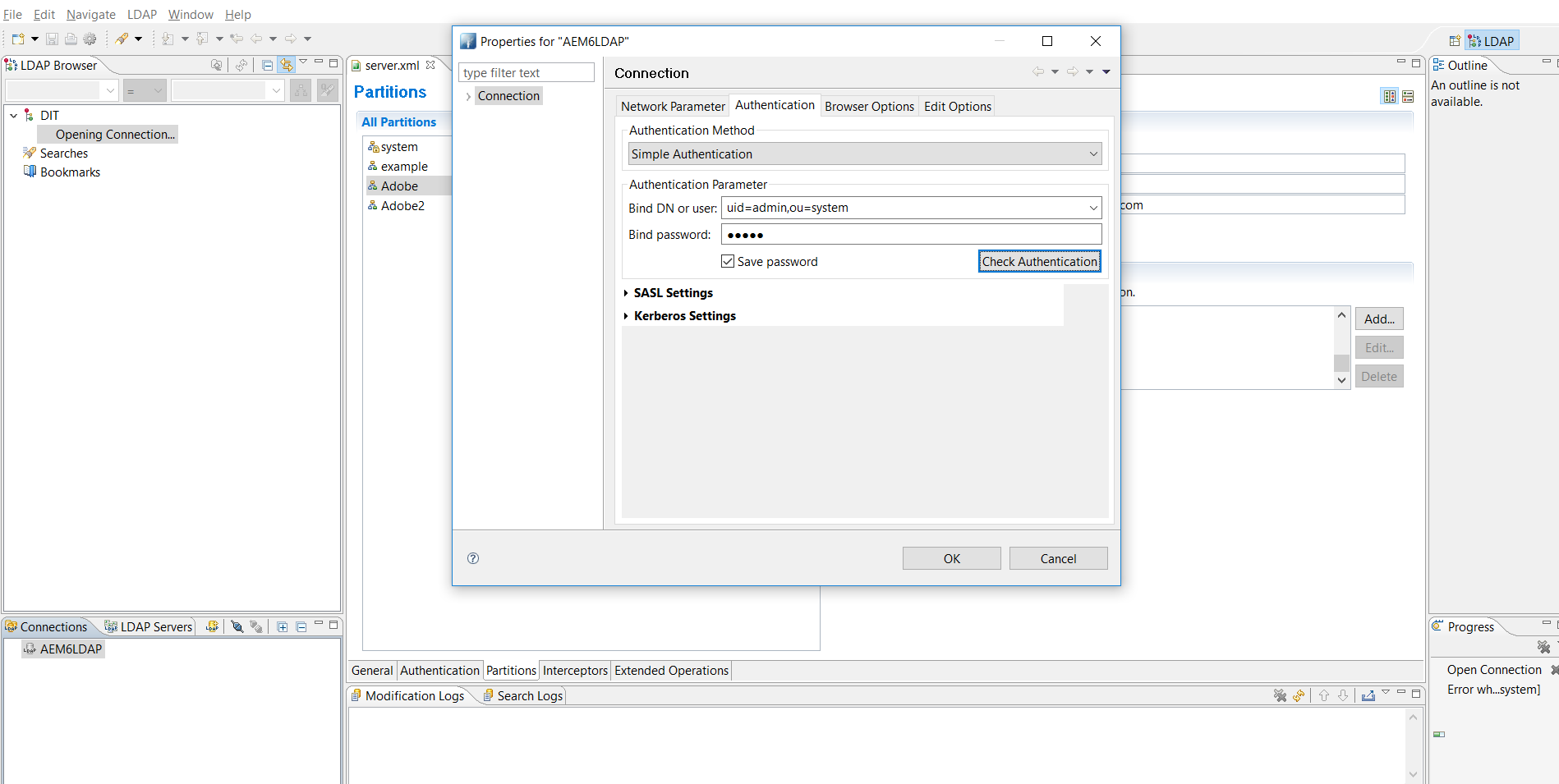Screen dimensions: 1559x784
Task: Expand all items in the Connections panel
Action: click(282, 626)
